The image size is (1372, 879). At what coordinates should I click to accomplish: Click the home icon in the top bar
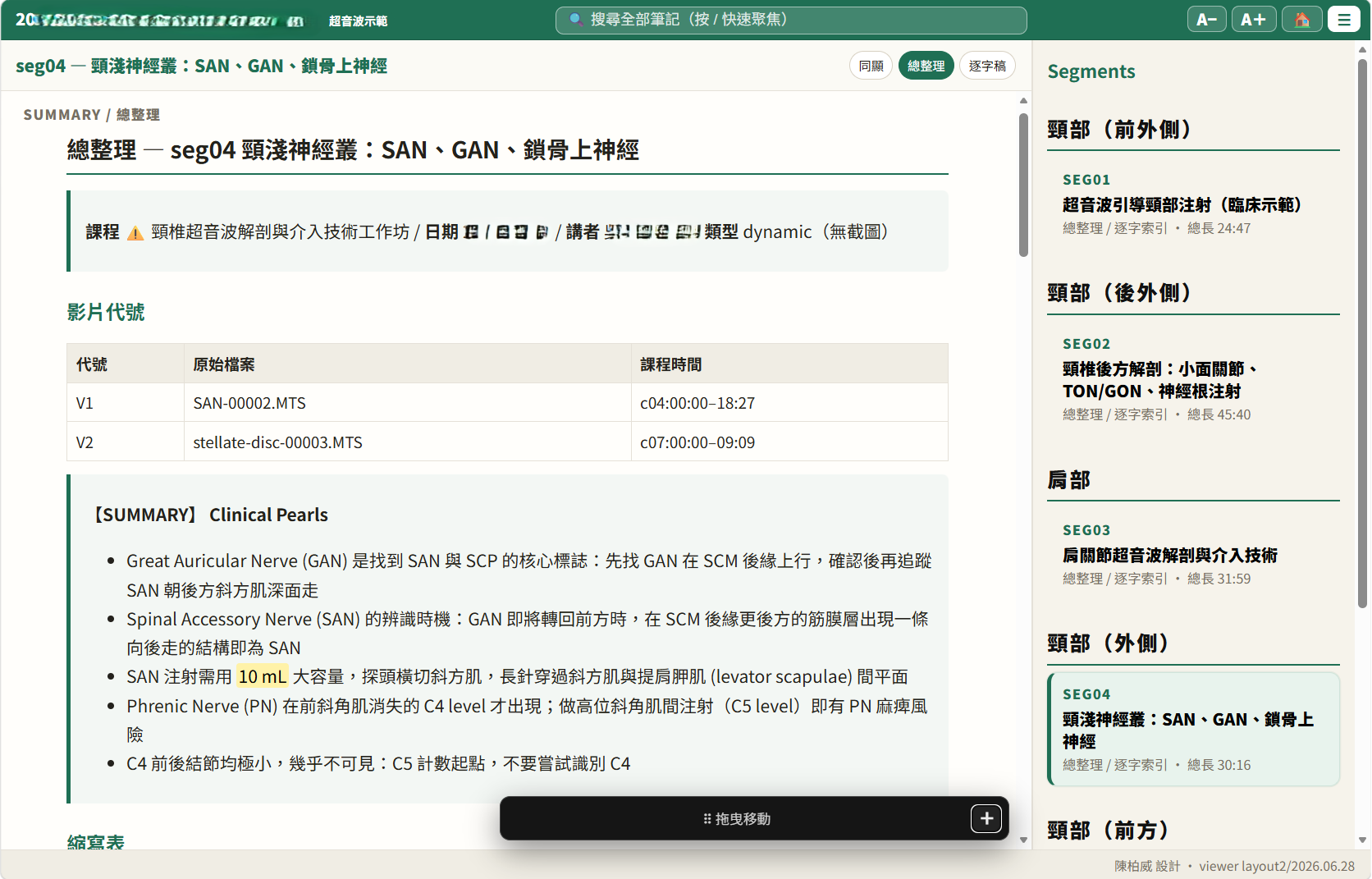click(1302, 20)
